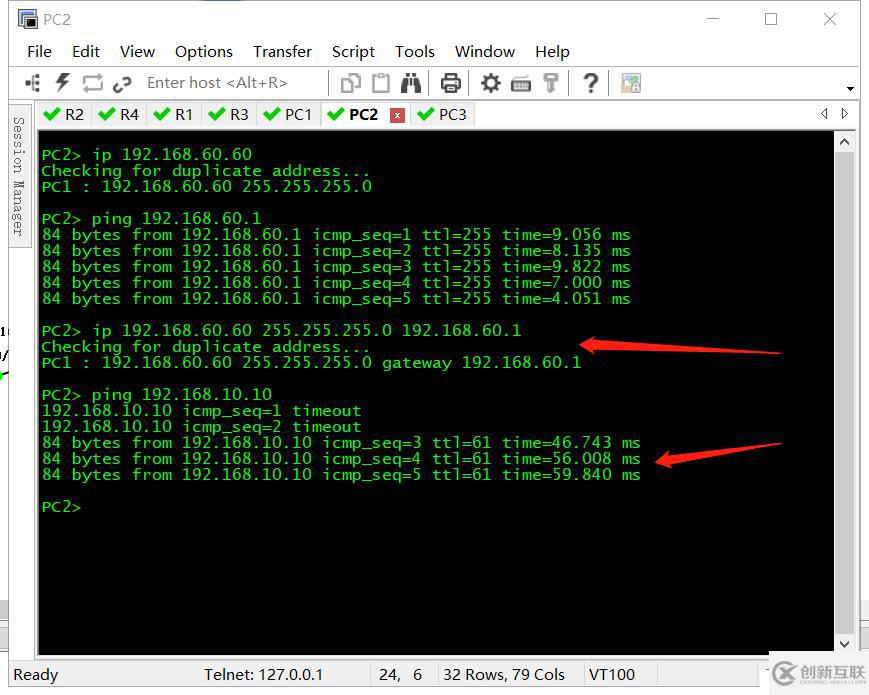The width and height of the screenshot is (869, 695).
Task: Switch to the R2 session tab
Action: [64, 115]
